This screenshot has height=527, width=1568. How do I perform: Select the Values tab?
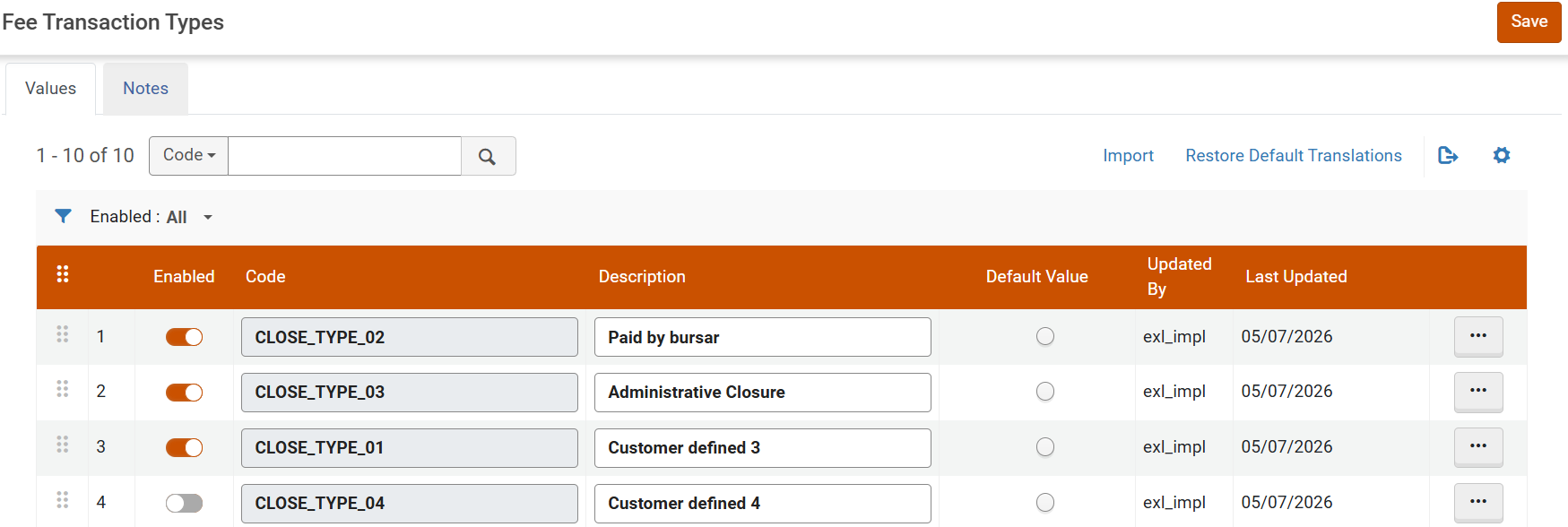pyautogui.click(x=51, y=89)
